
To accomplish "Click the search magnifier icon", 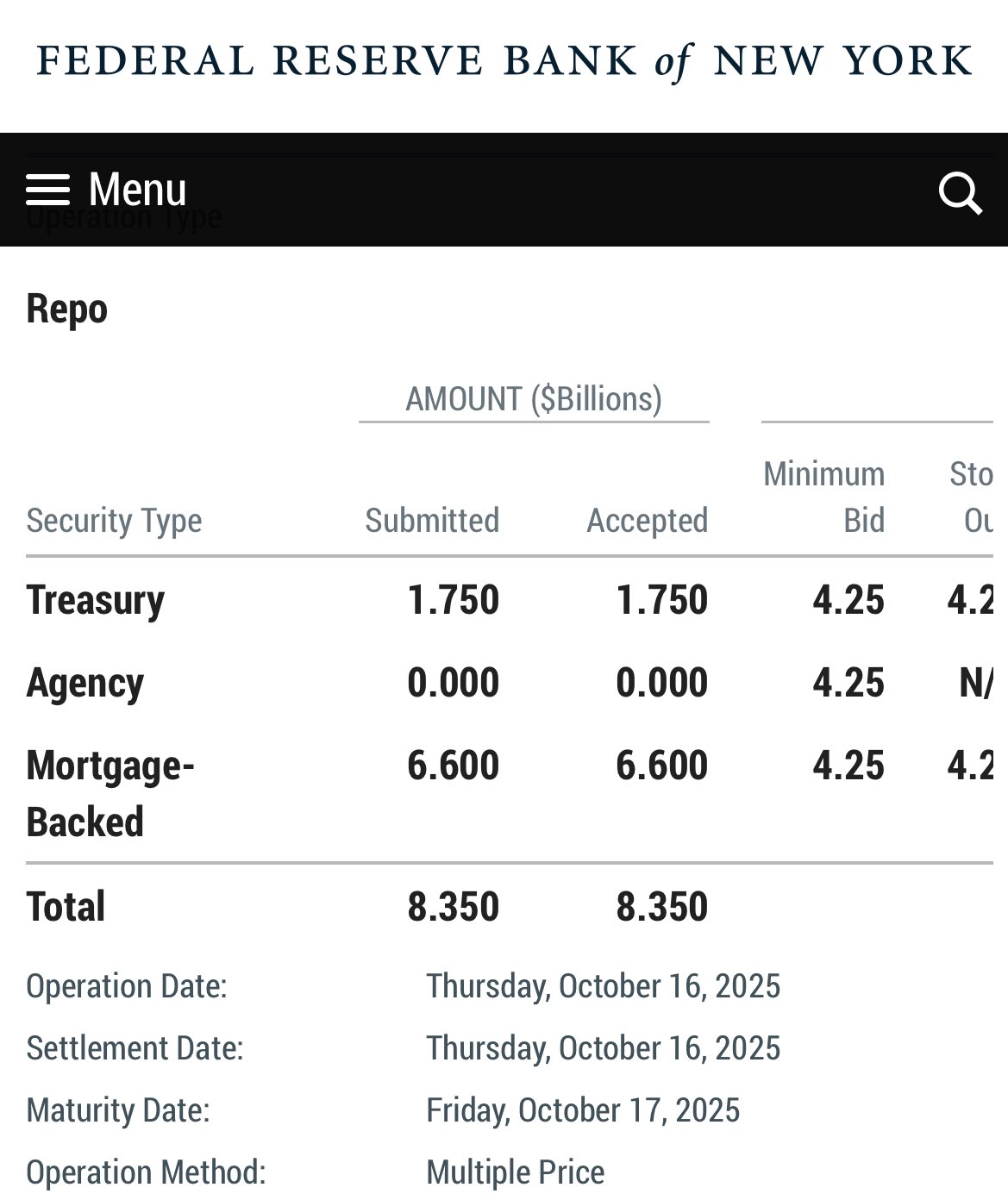I will click(961, 192).
